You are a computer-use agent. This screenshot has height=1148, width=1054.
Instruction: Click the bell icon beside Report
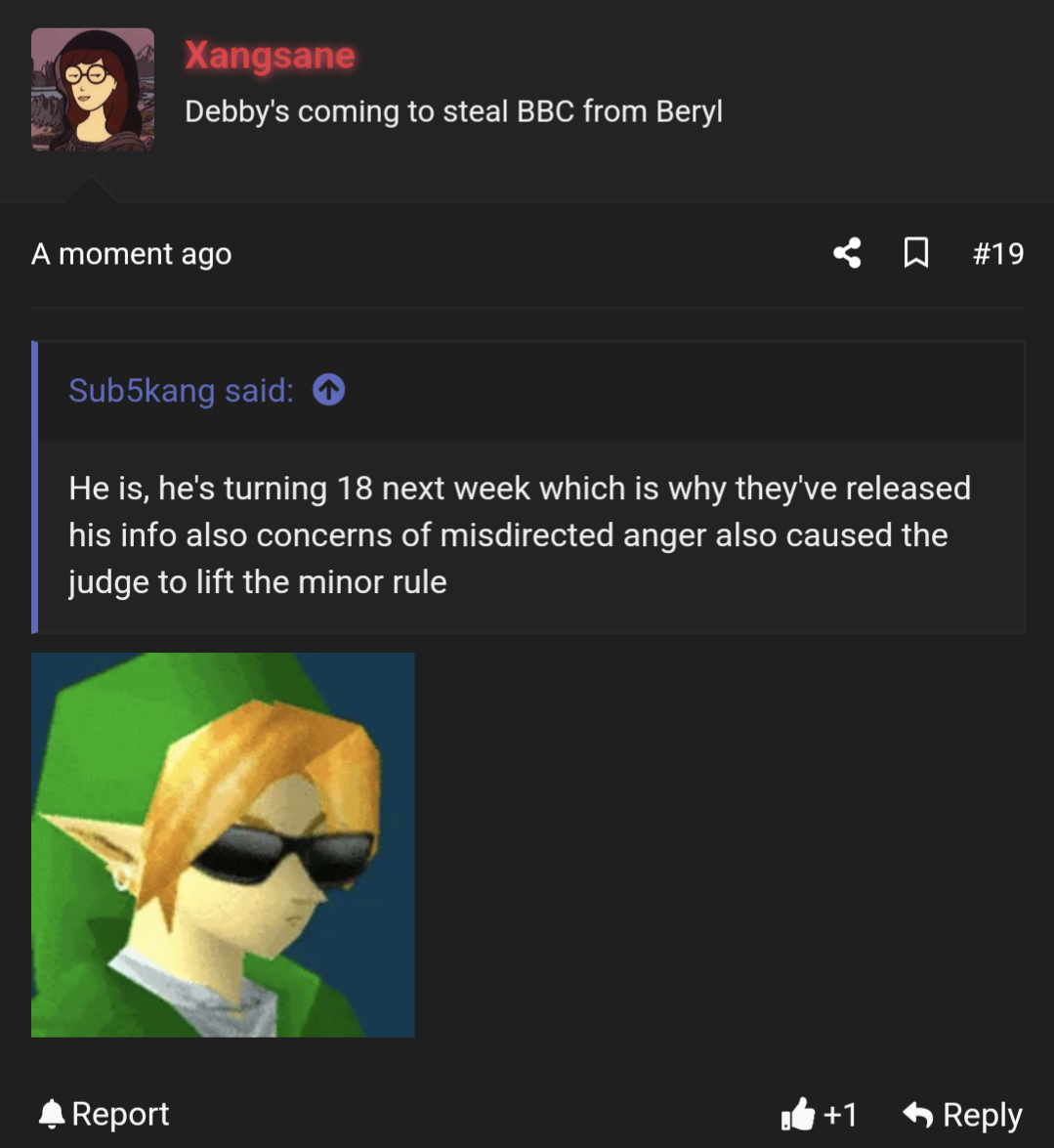[52, 1114]
